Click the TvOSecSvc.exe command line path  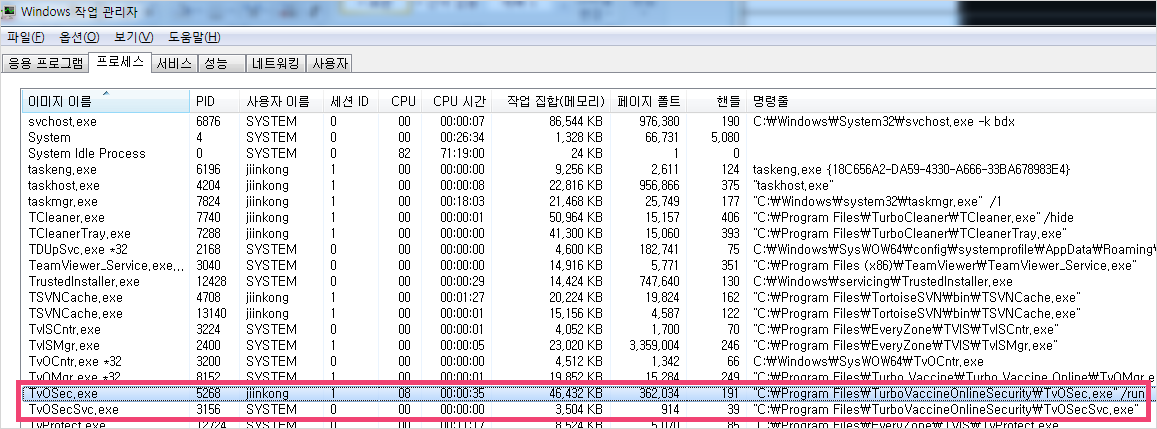point(945,410)
